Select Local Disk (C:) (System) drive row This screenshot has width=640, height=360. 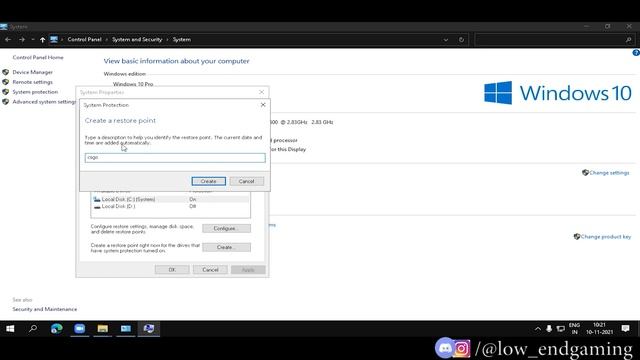pos(170,199)
